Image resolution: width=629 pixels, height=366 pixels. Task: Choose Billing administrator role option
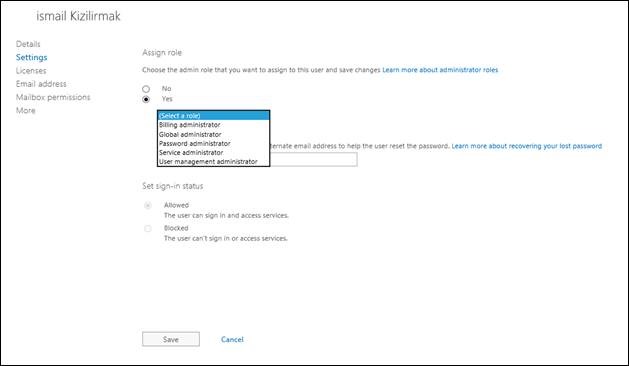tap(213, 125)
